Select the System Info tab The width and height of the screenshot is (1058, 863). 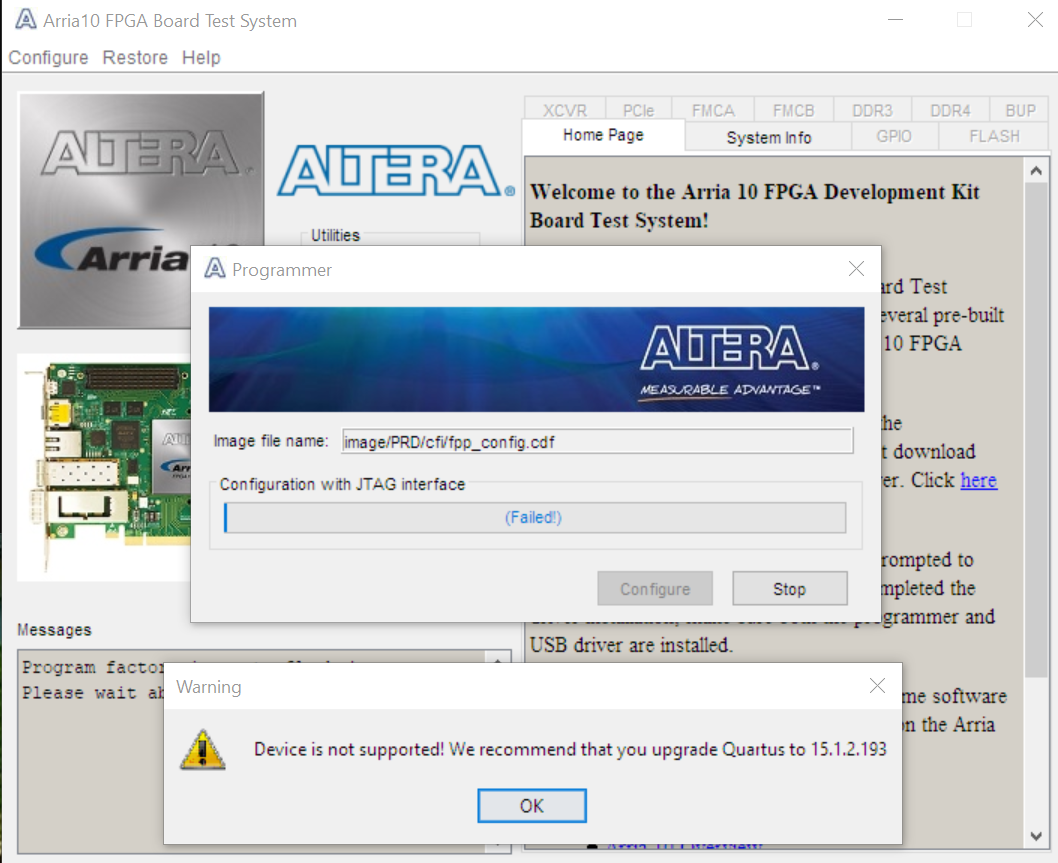click(769, 137)
